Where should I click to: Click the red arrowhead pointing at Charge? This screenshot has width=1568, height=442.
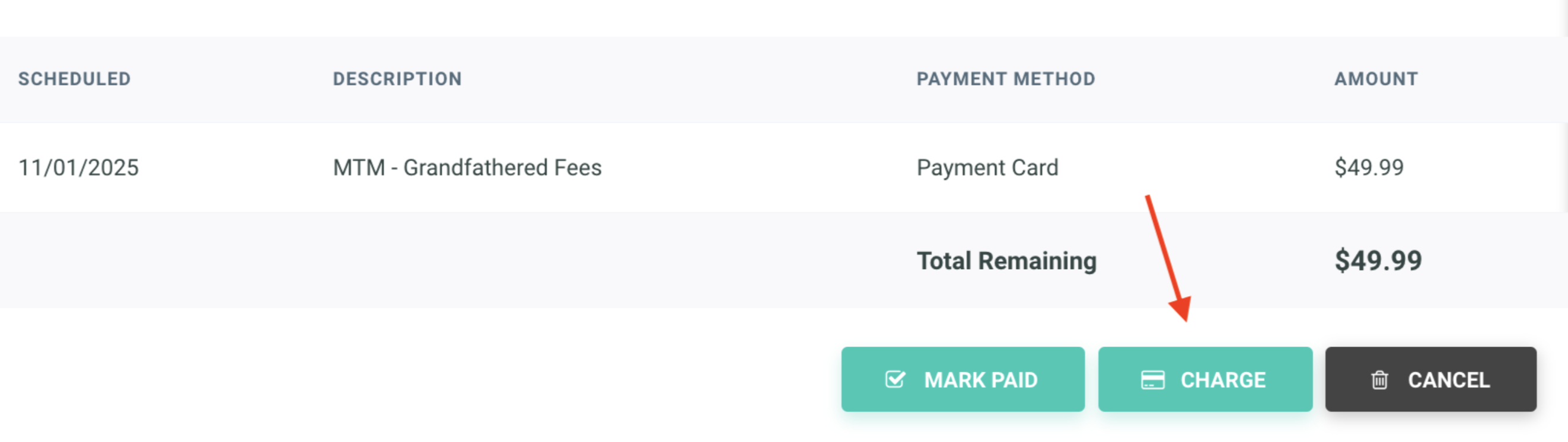tap(1181, 309)
